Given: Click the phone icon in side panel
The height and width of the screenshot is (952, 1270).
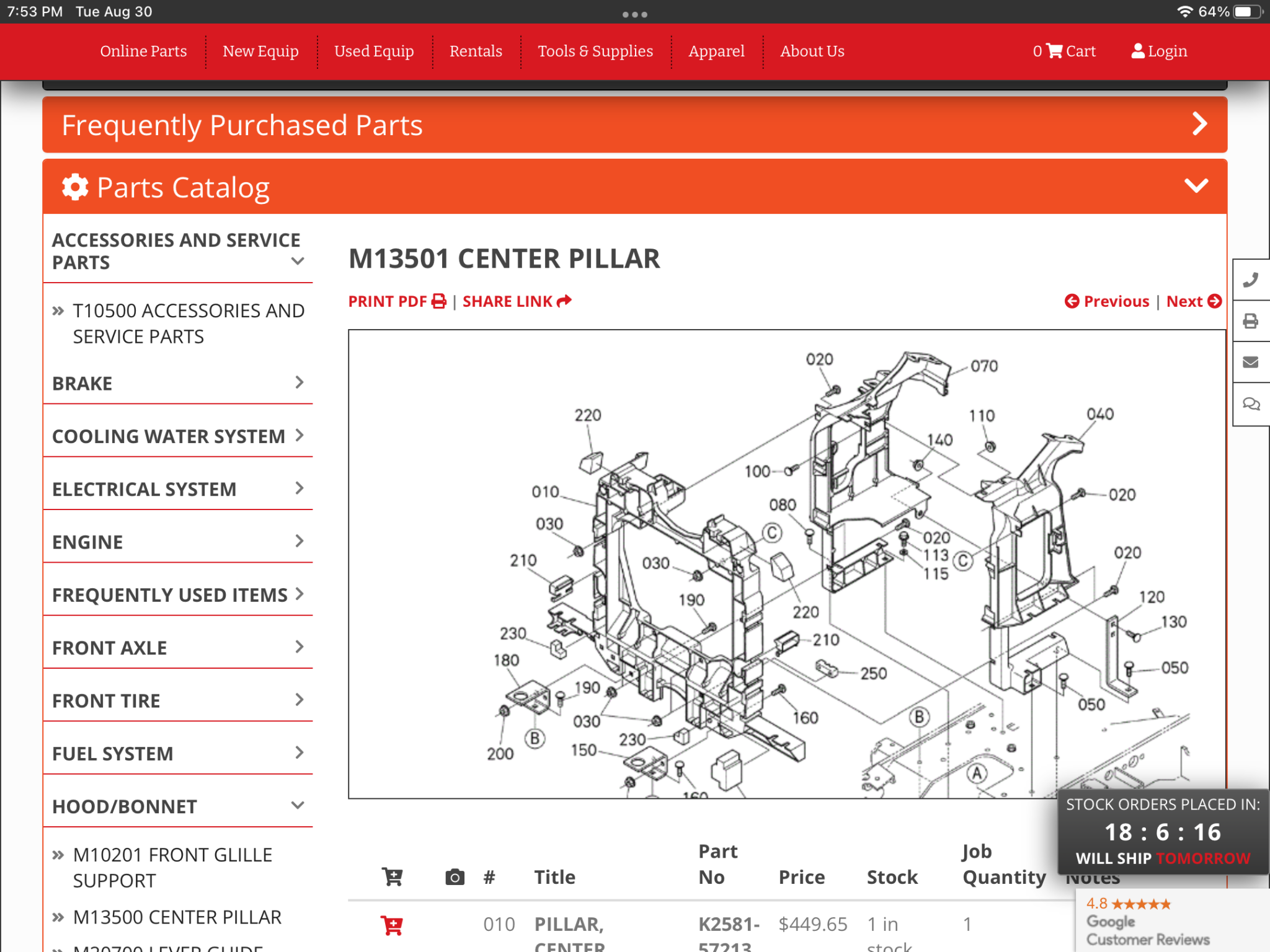Looking at the screenshot, I should coord(1251,280).
